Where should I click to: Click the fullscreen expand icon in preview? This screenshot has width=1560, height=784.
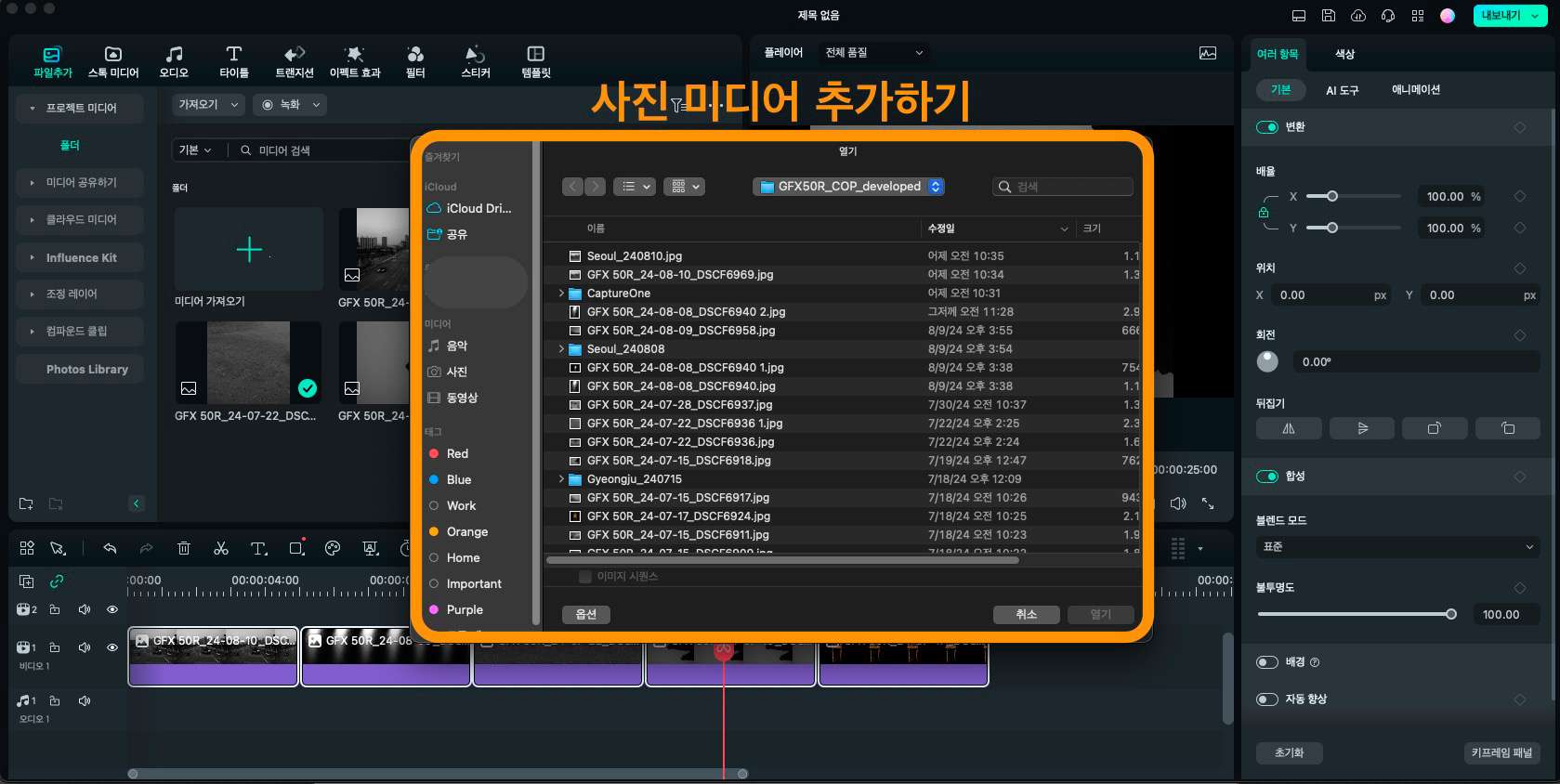[1208, 503]
